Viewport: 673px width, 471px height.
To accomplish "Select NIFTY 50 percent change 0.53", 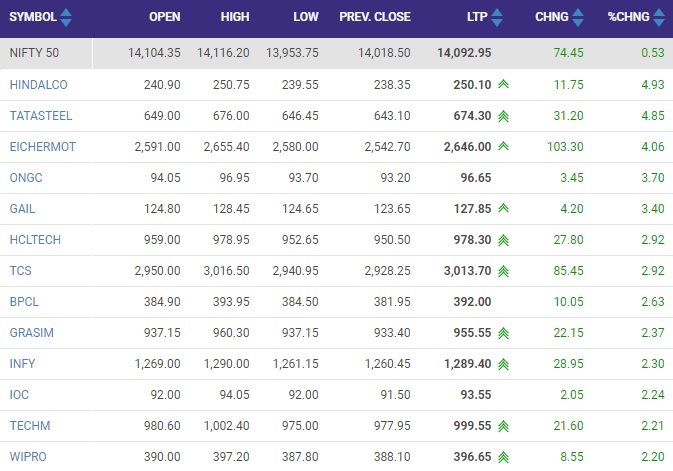I will 653,53.
